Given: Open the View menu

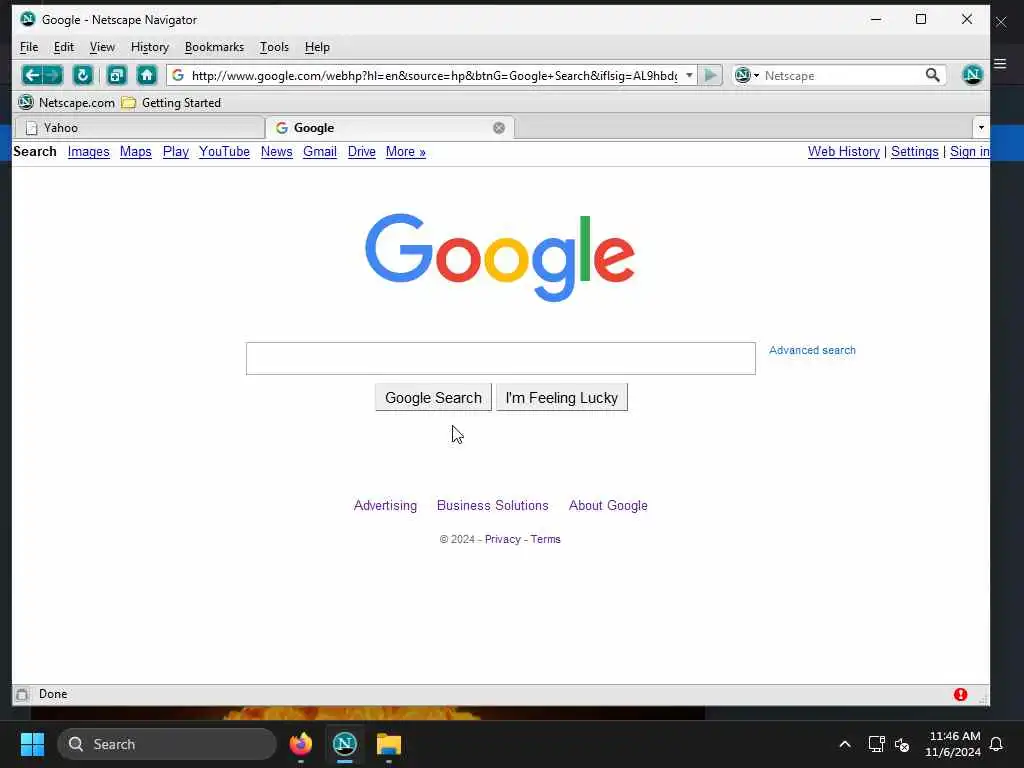Looking at the screenshot, I should (102, 47).
